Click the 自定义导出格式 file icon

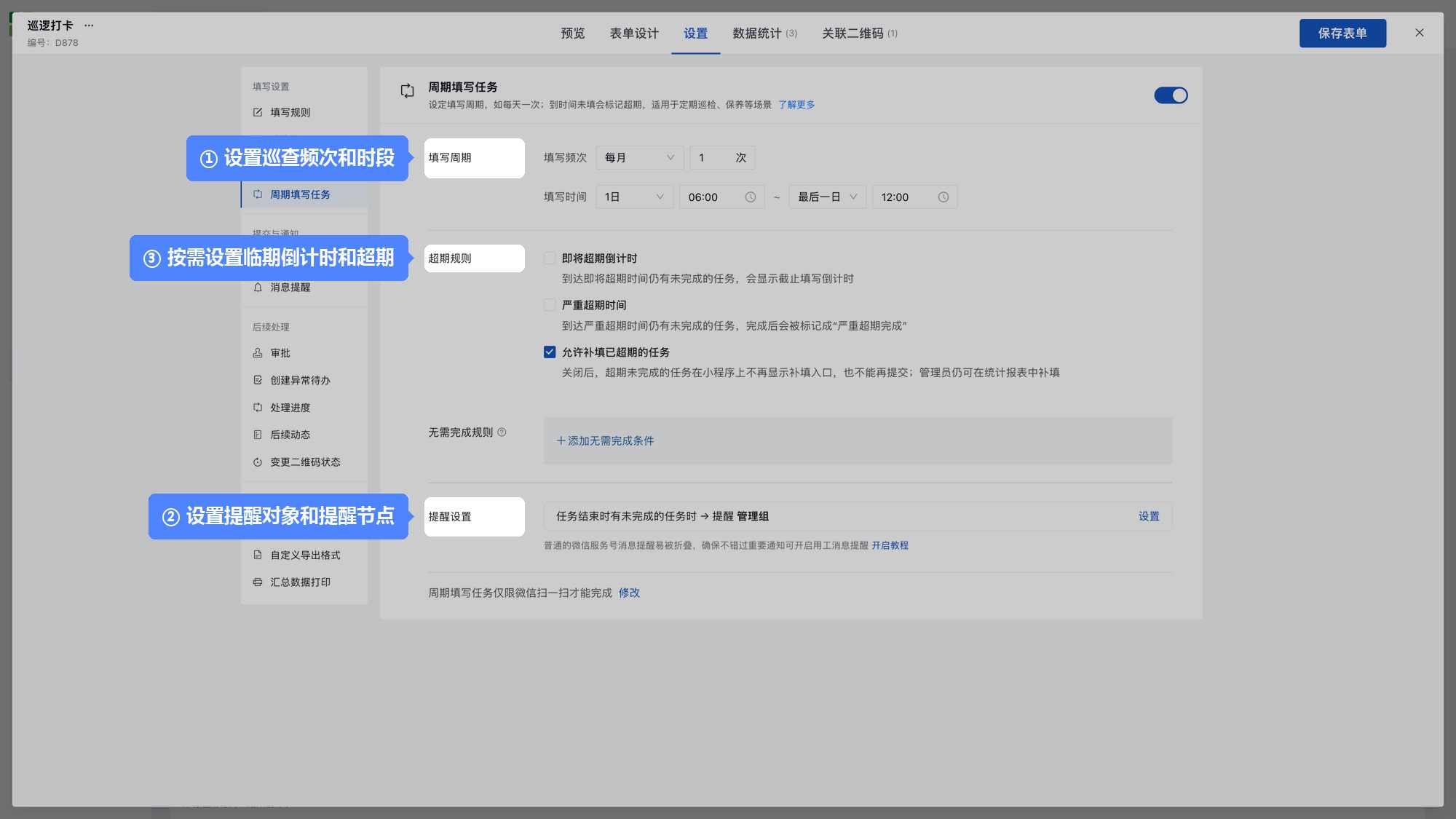coord(258,555)
